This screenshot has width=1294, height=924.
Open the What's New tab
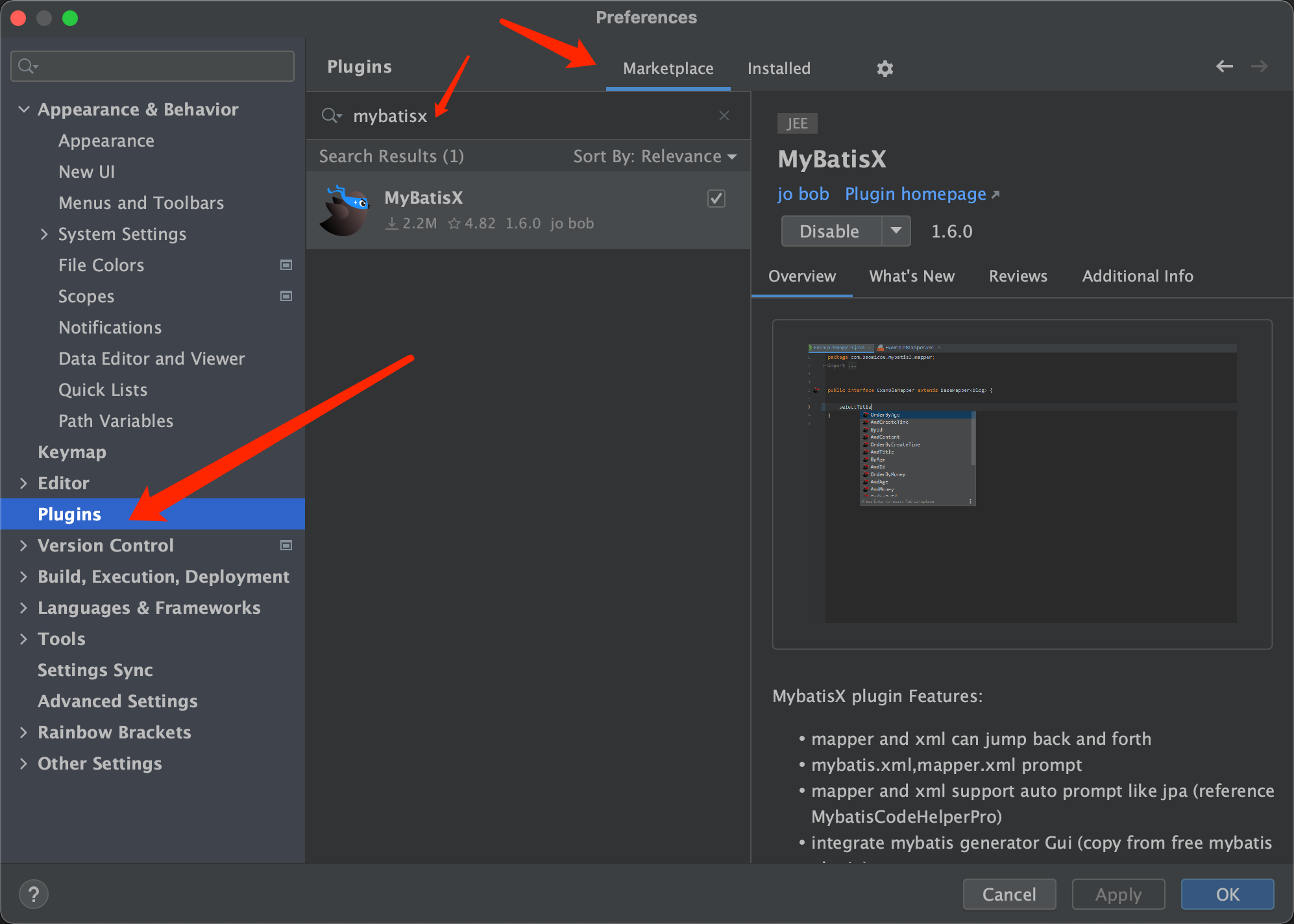tap(912, 276)
